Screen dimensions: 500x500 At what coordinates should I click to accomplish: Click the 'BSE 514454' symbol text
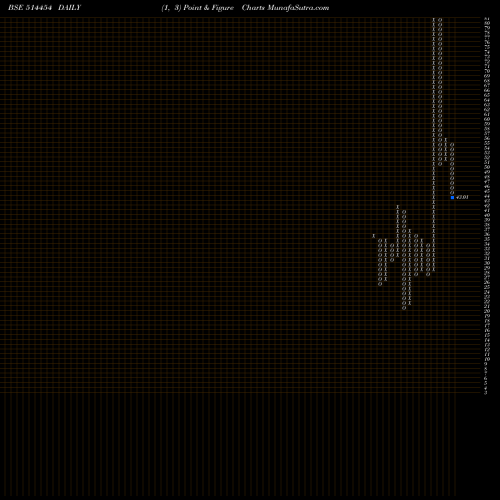point(30,8)
